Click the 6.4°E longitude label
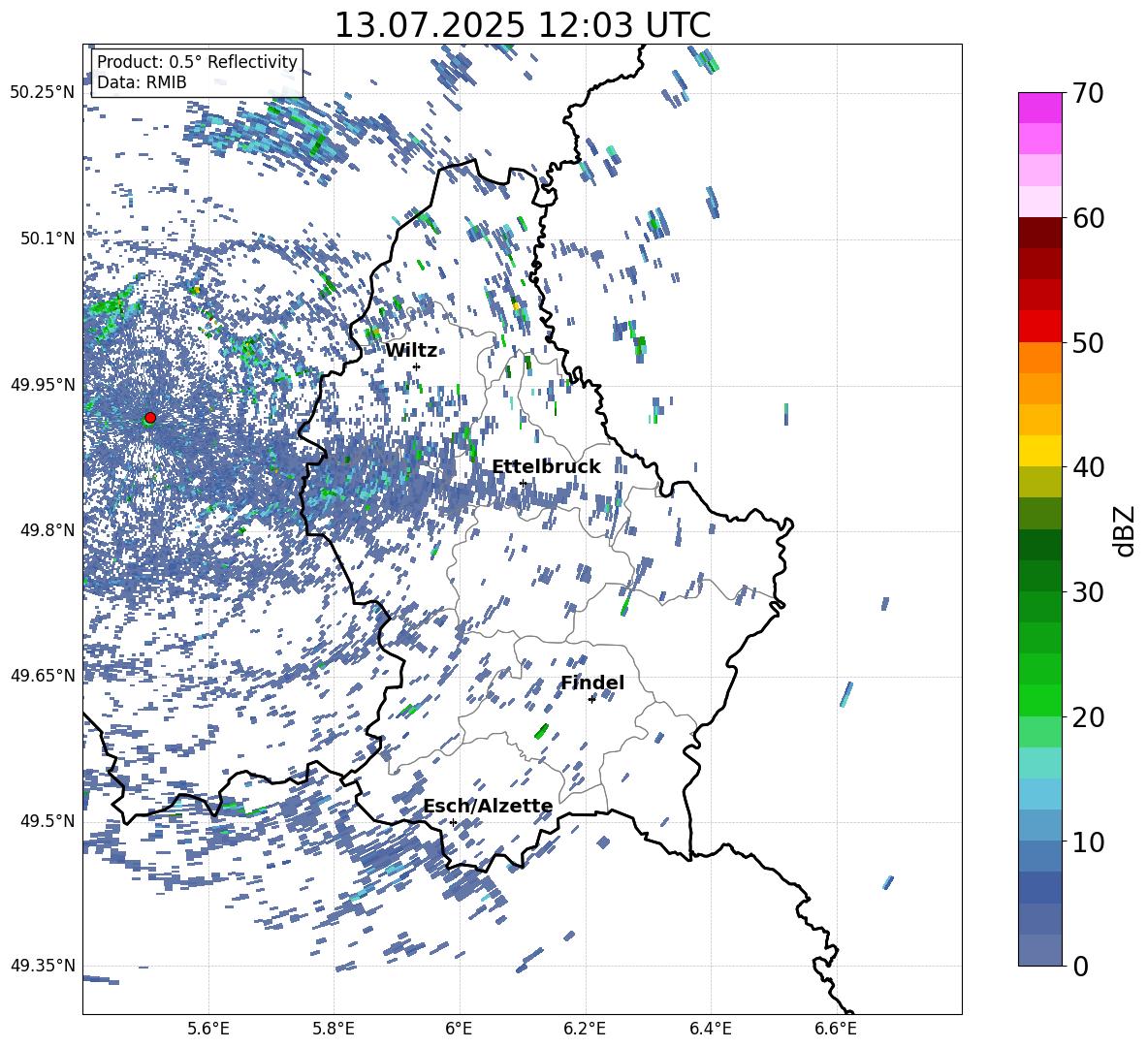Screen dimensions: 1148x1048 click(x=710, y=1030)
